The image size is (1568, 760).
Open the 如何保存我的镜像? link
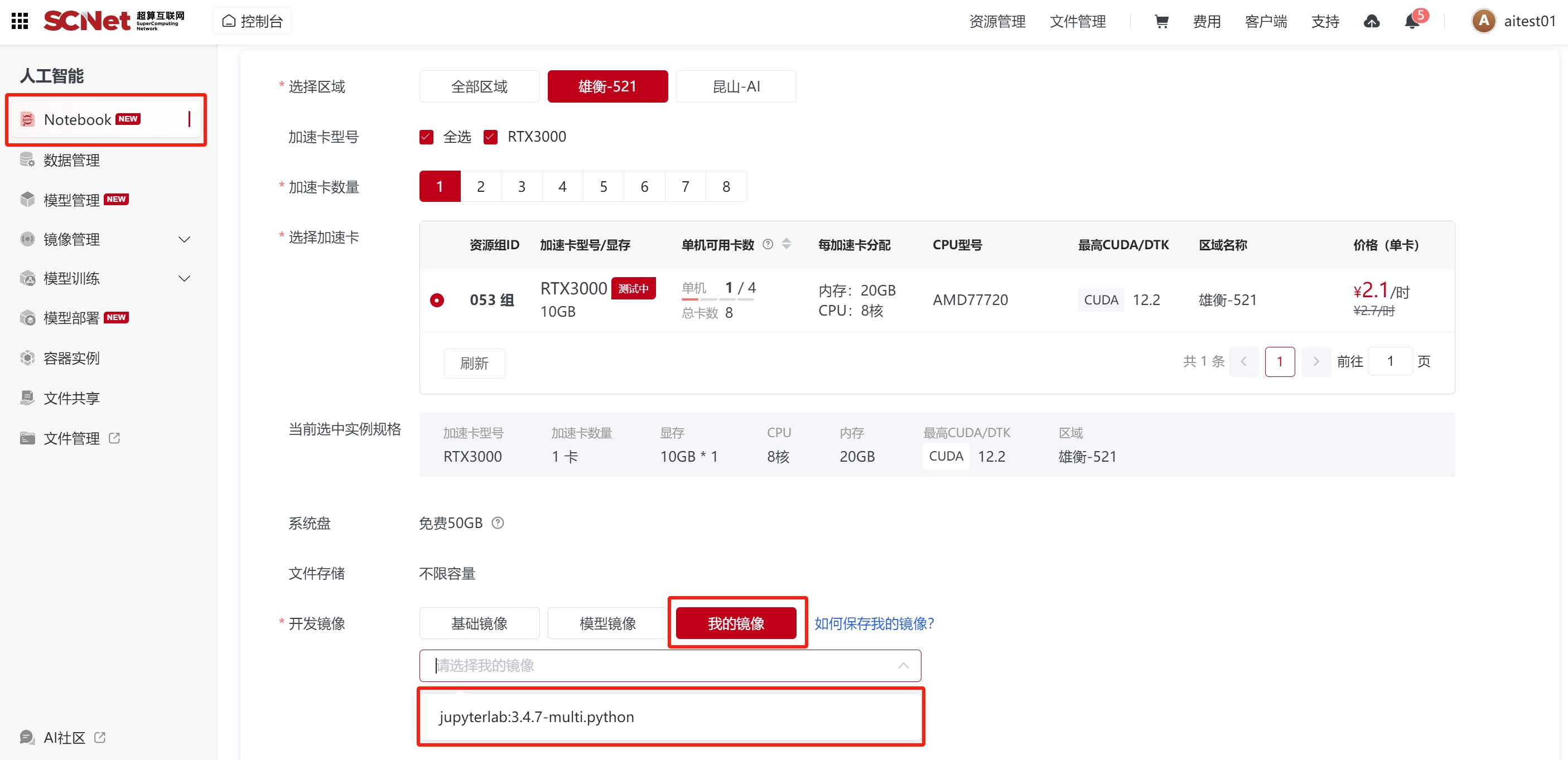(874, 623)
